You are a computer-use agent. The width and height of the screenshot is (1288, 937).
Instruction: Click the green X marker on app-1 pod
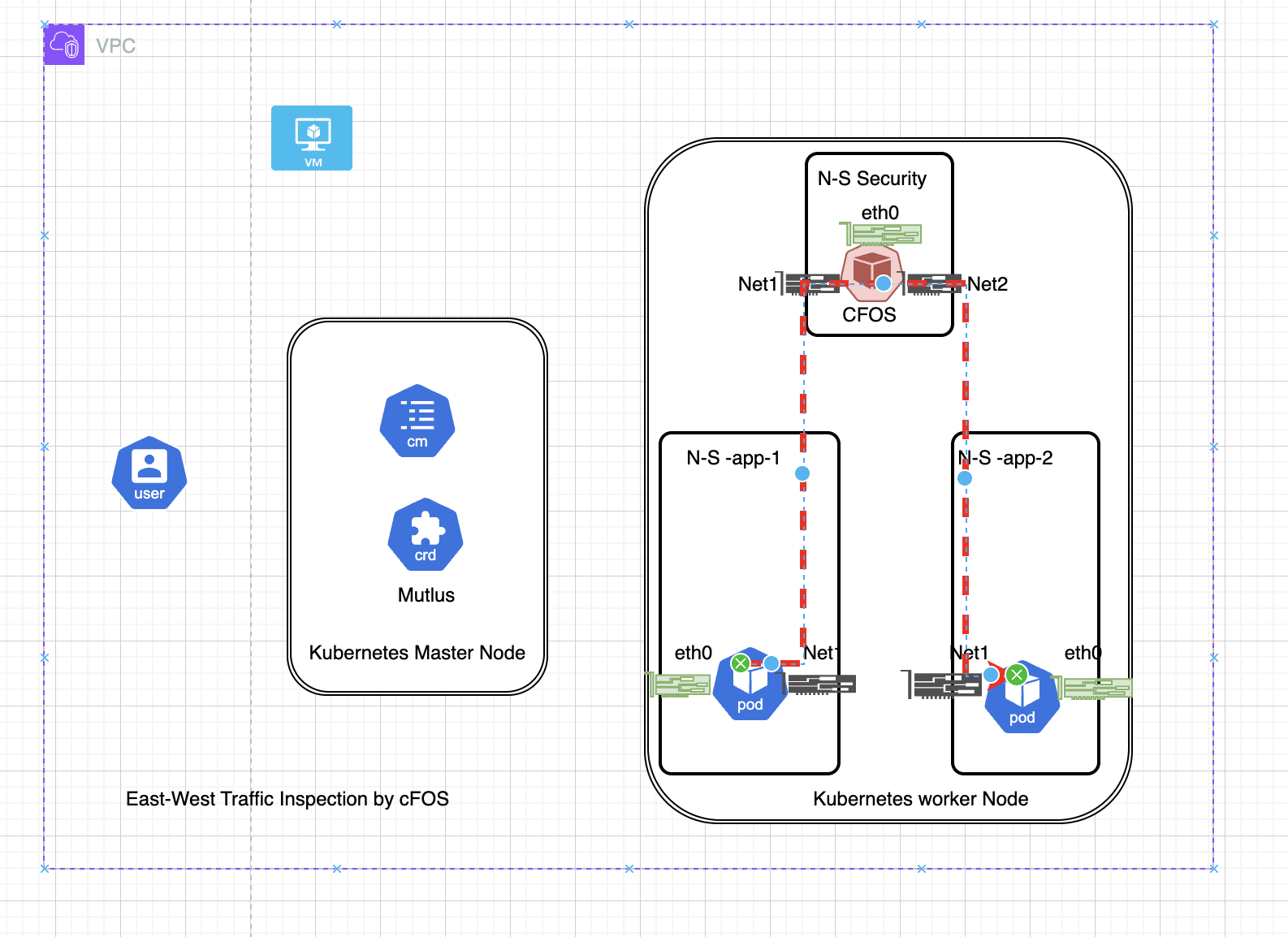pyautogui.click(x=741, y=663)
